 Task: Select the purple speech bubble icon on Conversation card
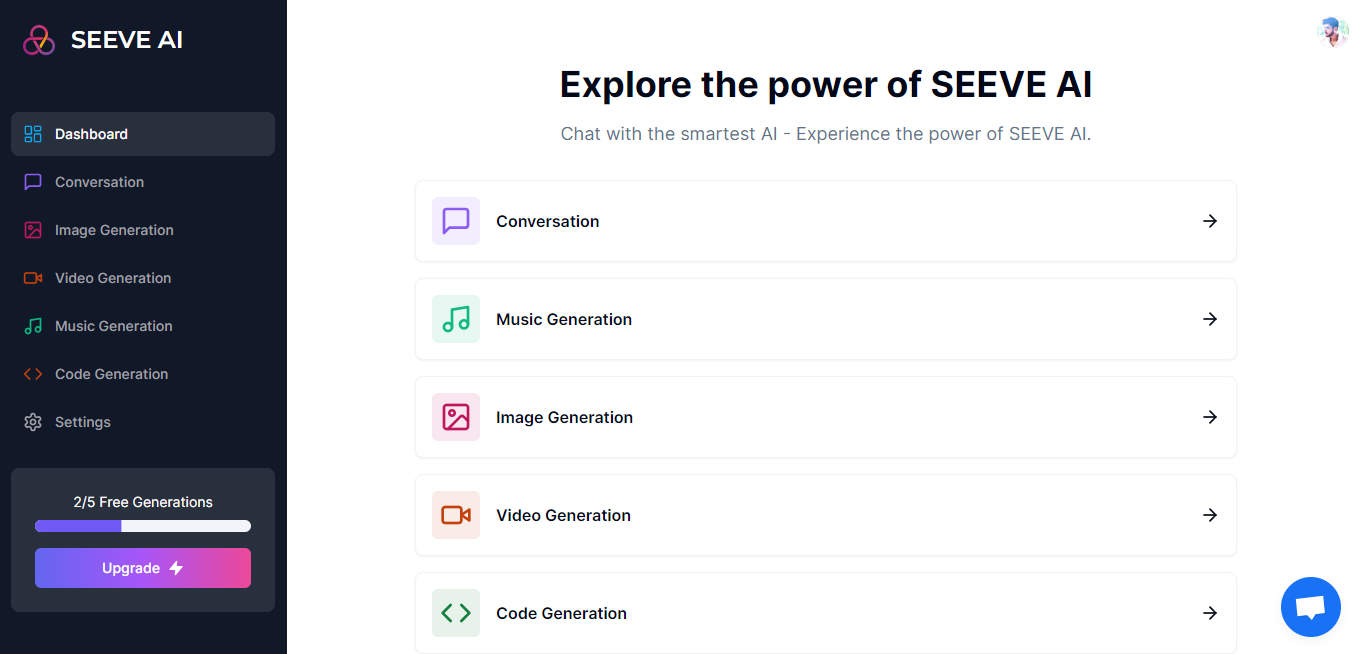coord(455,221)
